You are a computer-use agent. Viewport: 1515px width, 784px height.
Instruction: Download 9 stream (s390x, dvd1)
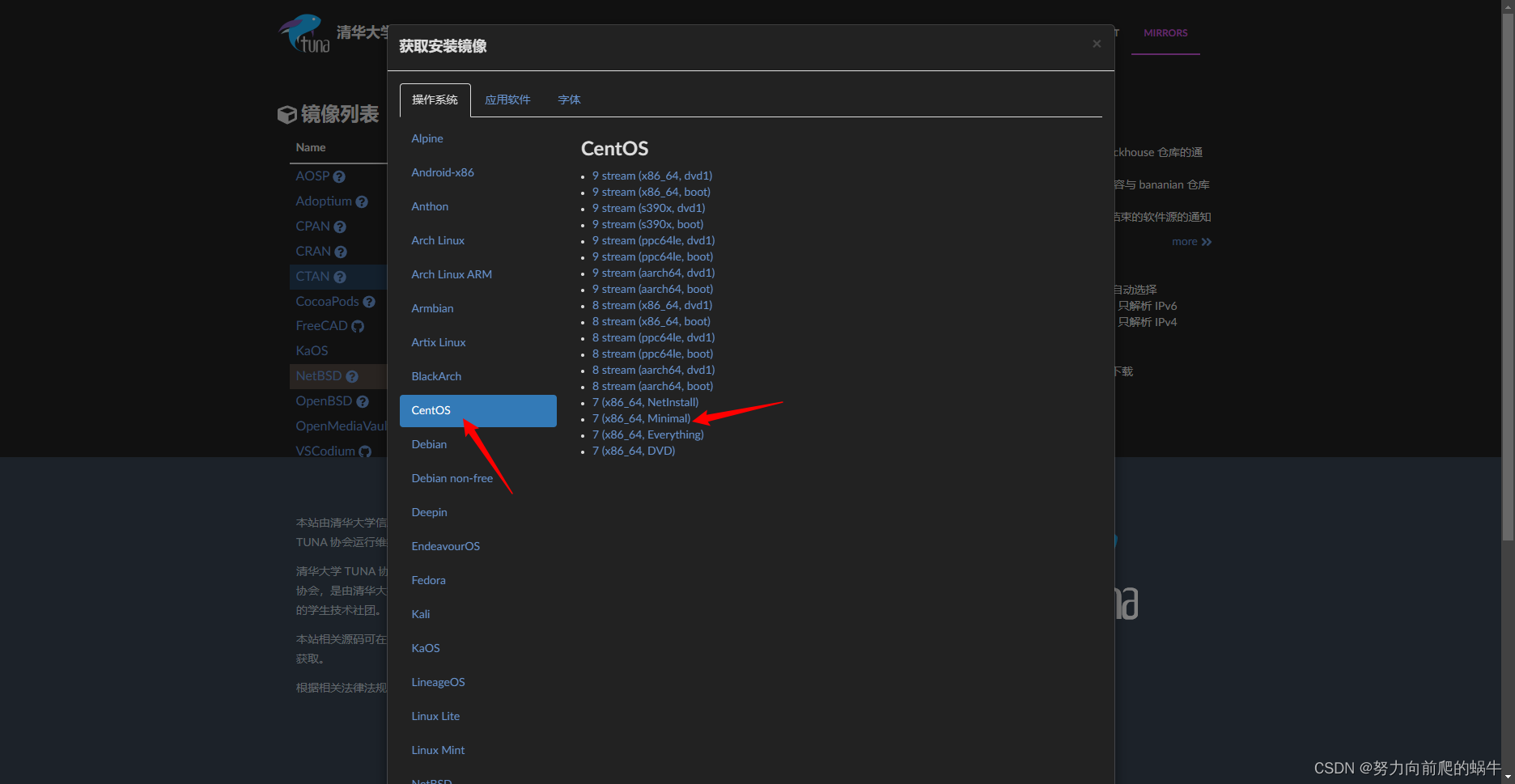tap(649, 208)
